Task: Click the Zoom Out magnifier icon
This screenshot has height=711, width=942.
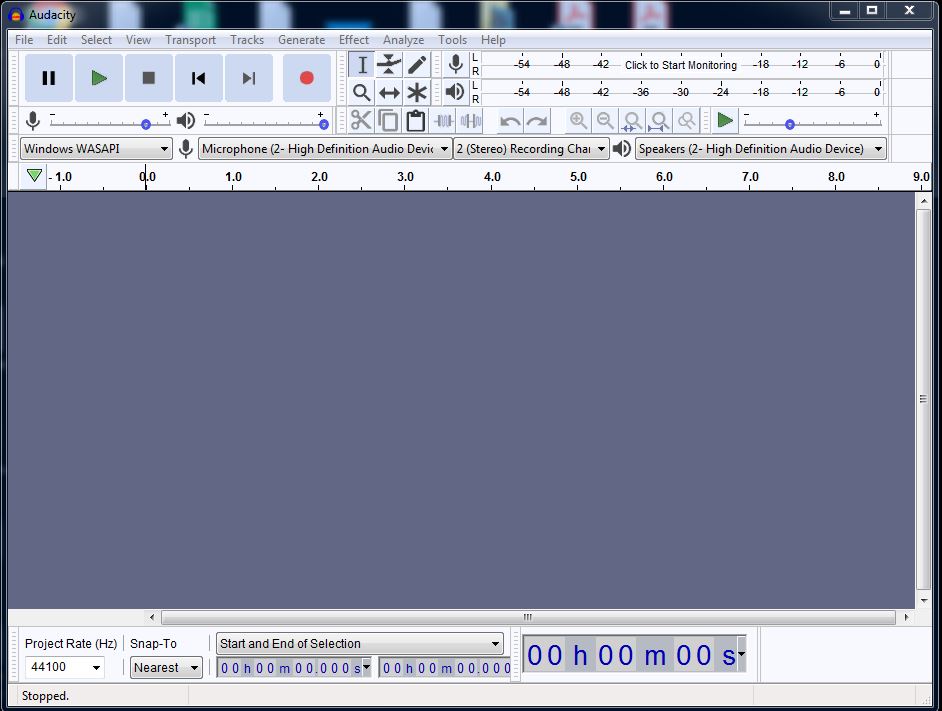Action: [x=605, y=121]
